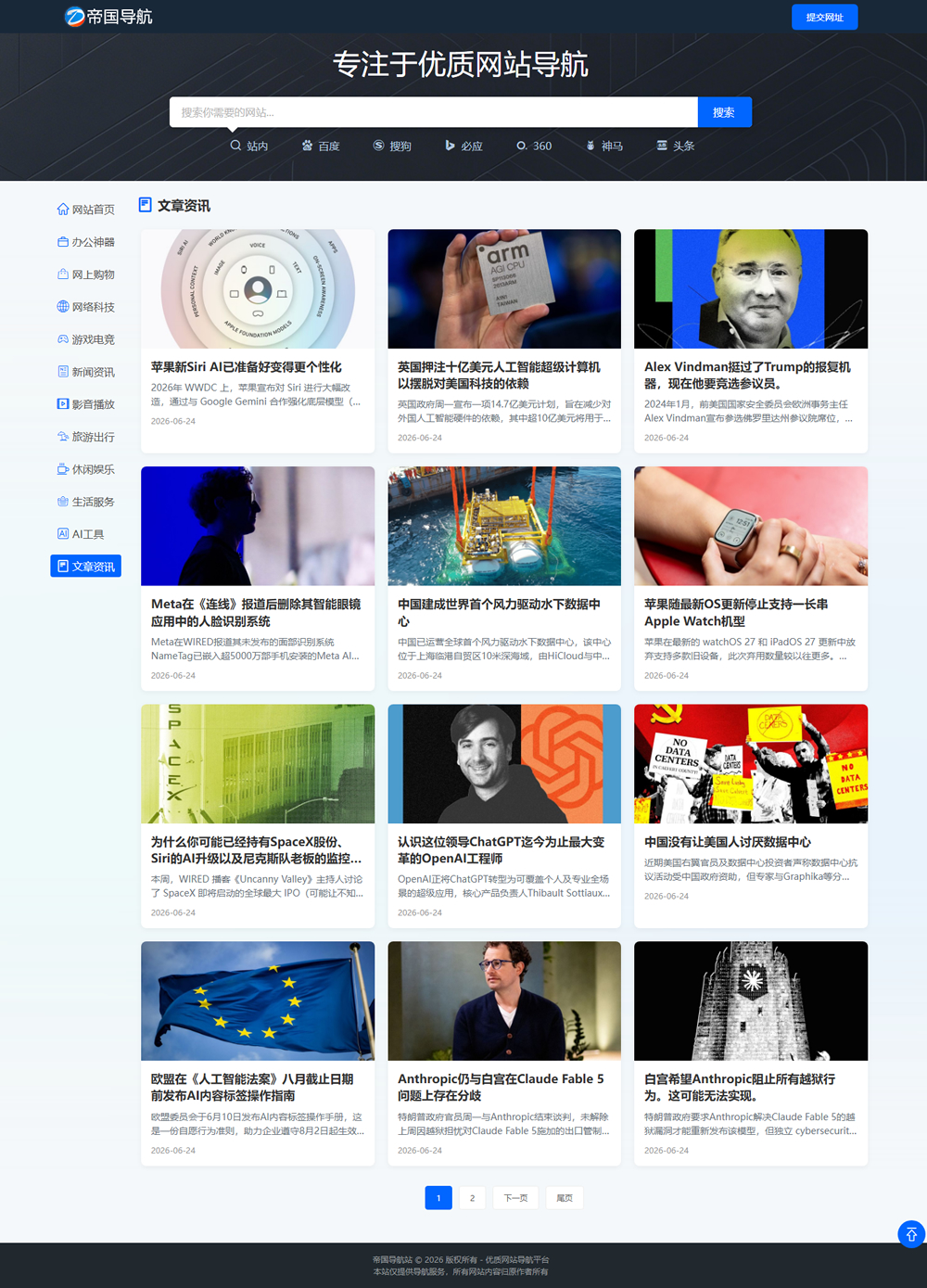The width and height of the screenshot is (927, 1288).
Task: Click the 影音播放 play icon
Action: pyautogui.click(x=63, y=404)
